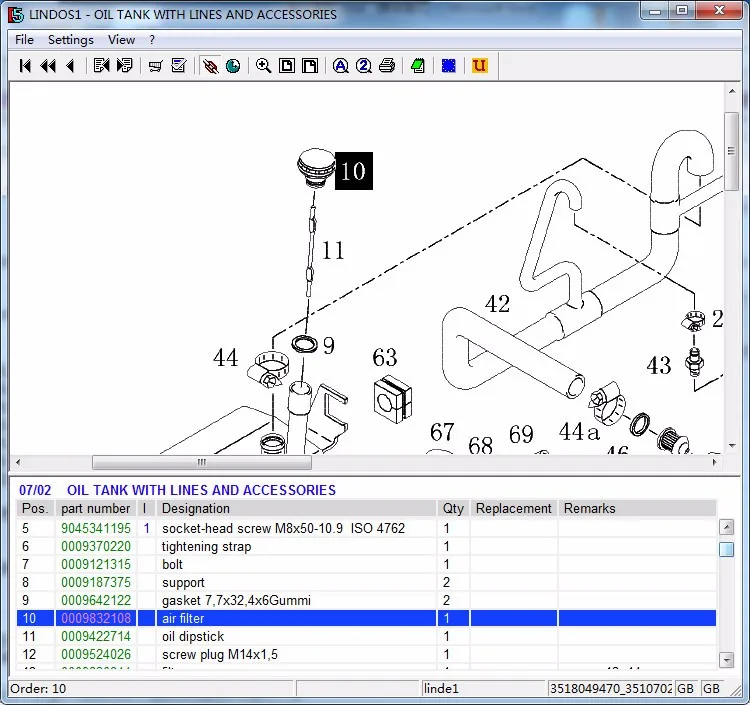The width and height of the screenshot is (750, 705).
Task: Click parts list scrollbar down arrow
Action: (x=727, y=660)
